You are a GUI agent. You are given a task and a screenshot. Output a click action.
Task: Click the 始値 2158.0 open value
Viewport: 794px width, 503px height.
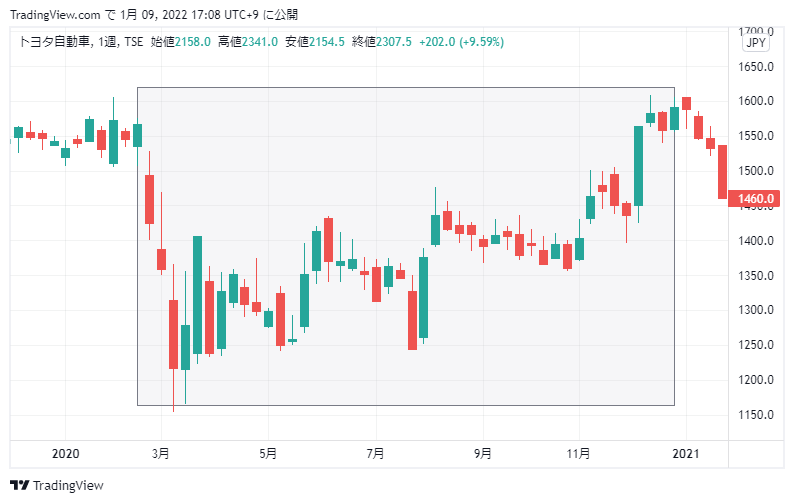180,42
